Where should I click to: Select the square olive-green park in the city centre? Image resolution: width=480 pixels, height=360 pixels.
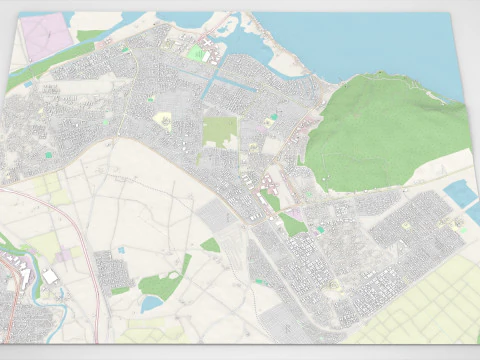220,132
